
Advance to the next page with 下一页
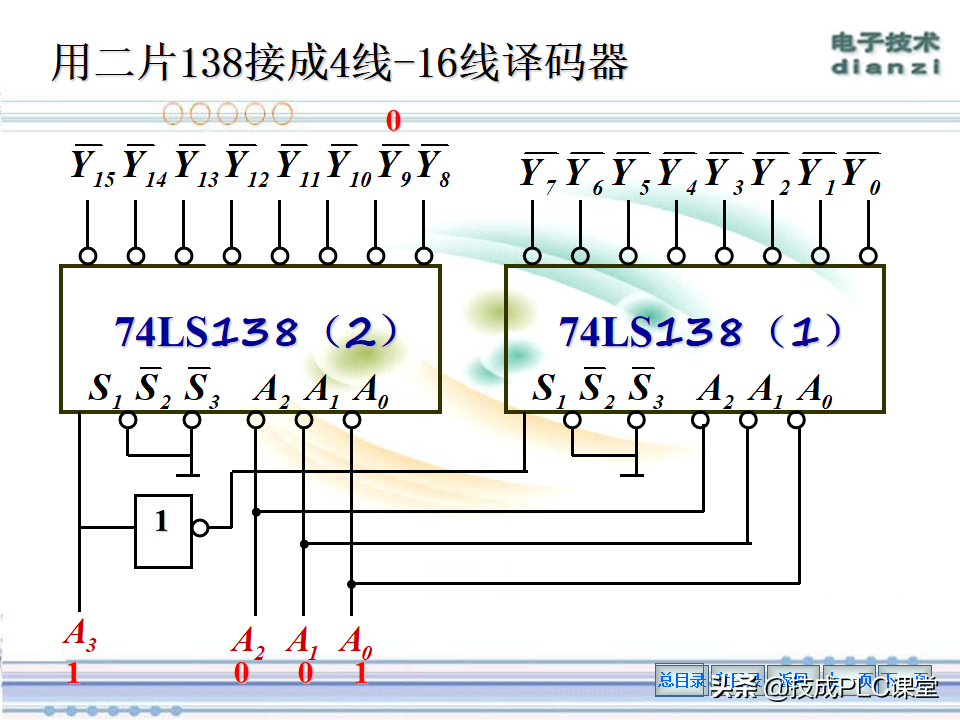point(905,681)
